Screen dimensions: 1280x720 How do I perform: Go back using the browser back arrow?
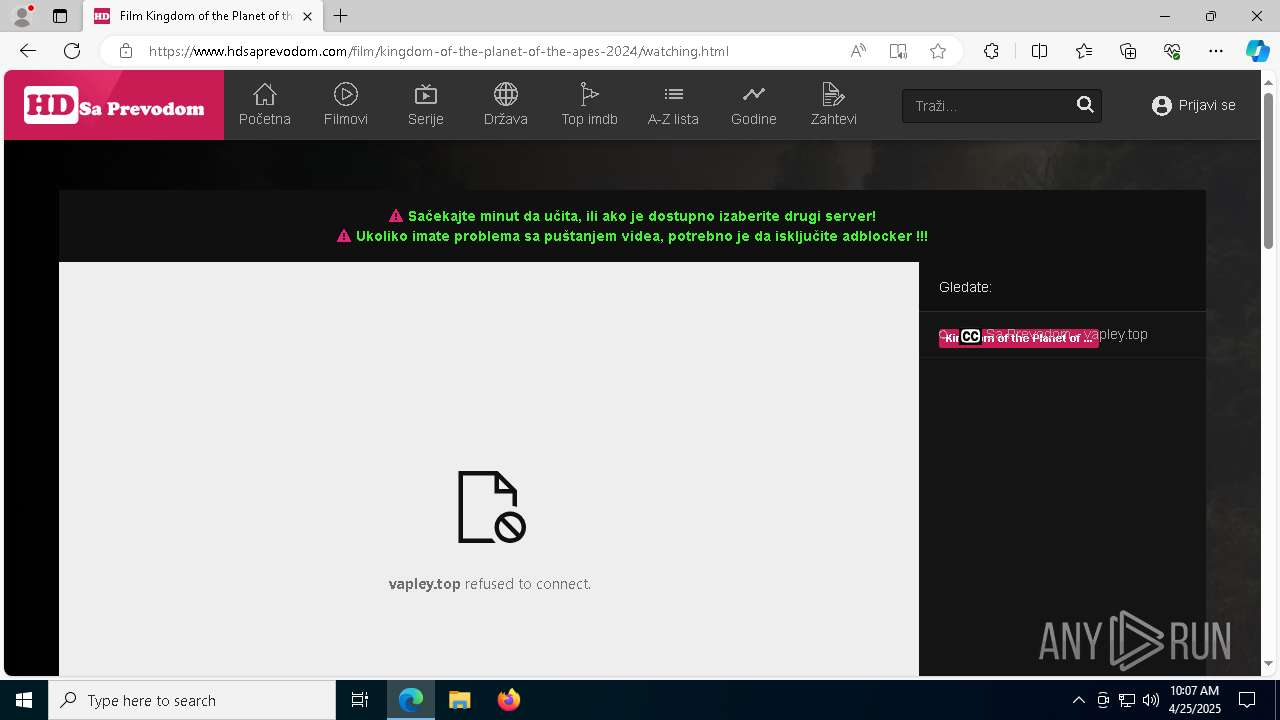28,51
